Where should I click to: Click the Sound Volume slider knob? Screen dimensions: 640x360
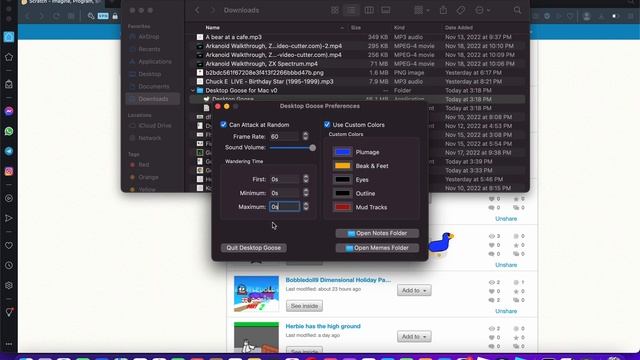click(313, 148)
